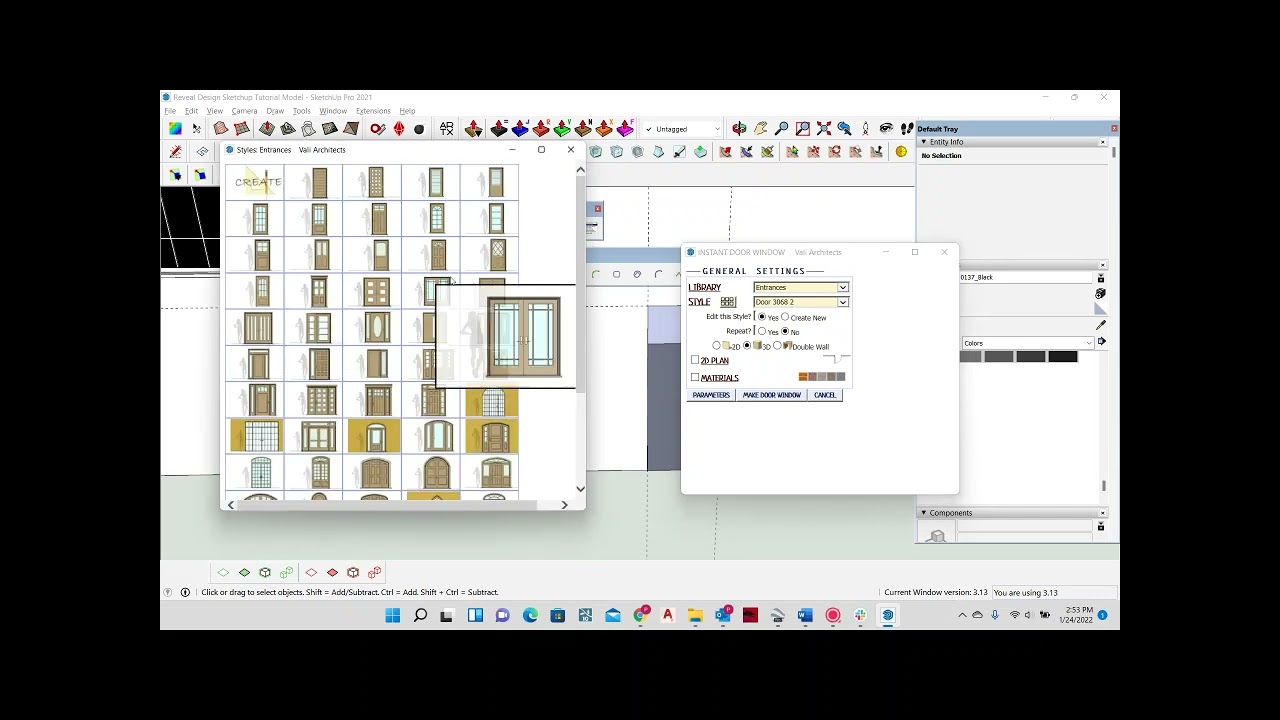Click the red gem extension icon
1280x720 pixels.
pos(399,129)
